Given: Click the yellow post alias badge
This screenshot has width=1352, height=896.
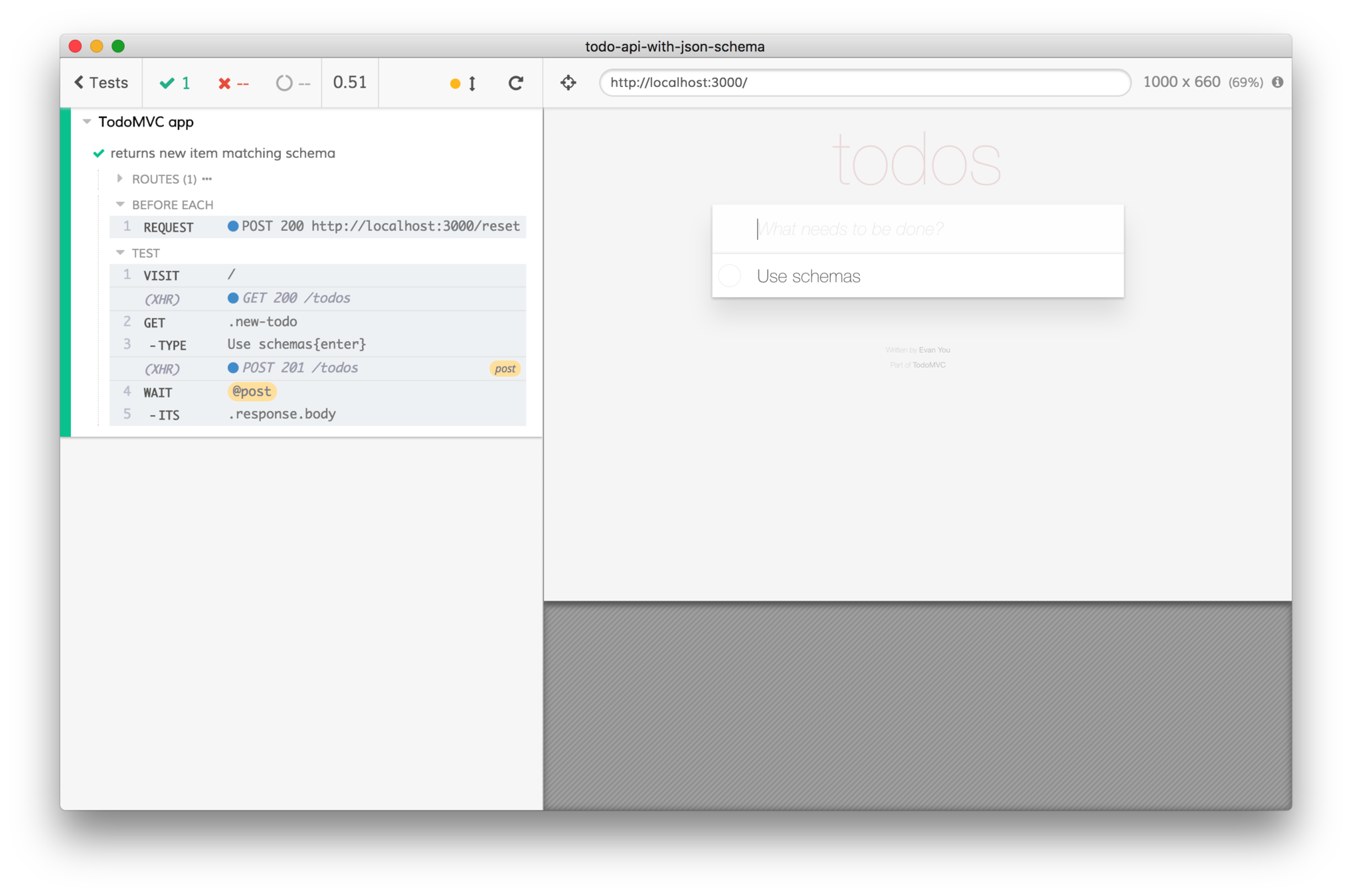Looking at the screenshot, I should (505, 368).
